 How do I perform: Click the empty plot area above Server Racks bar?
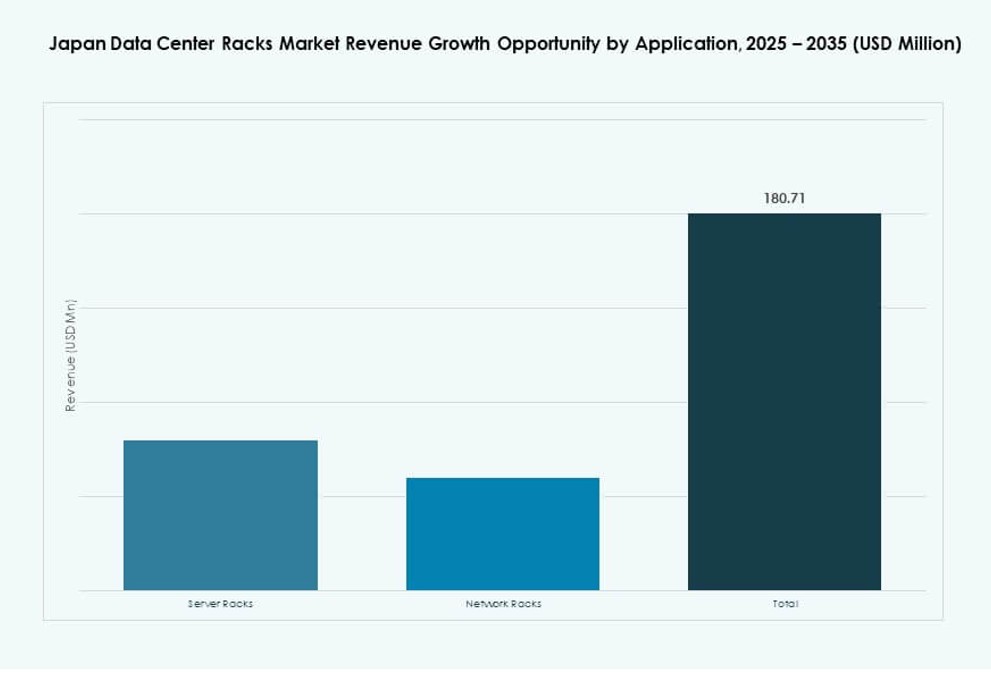click(x=219, y=300)
